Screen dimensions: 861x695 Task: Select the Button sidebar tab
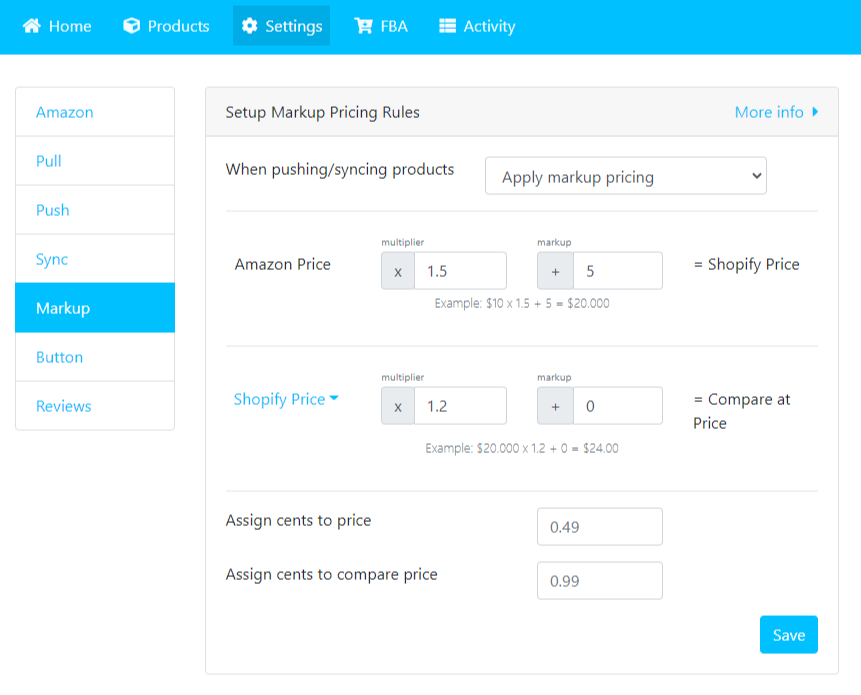[95, 357]
